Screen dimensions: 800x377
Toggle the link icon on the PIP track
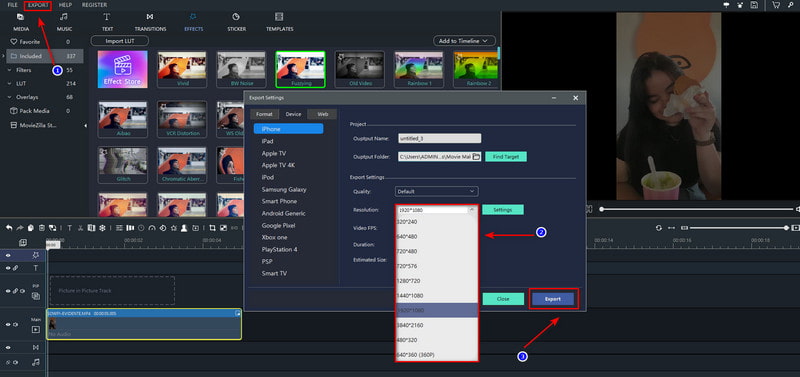(15, 291)
